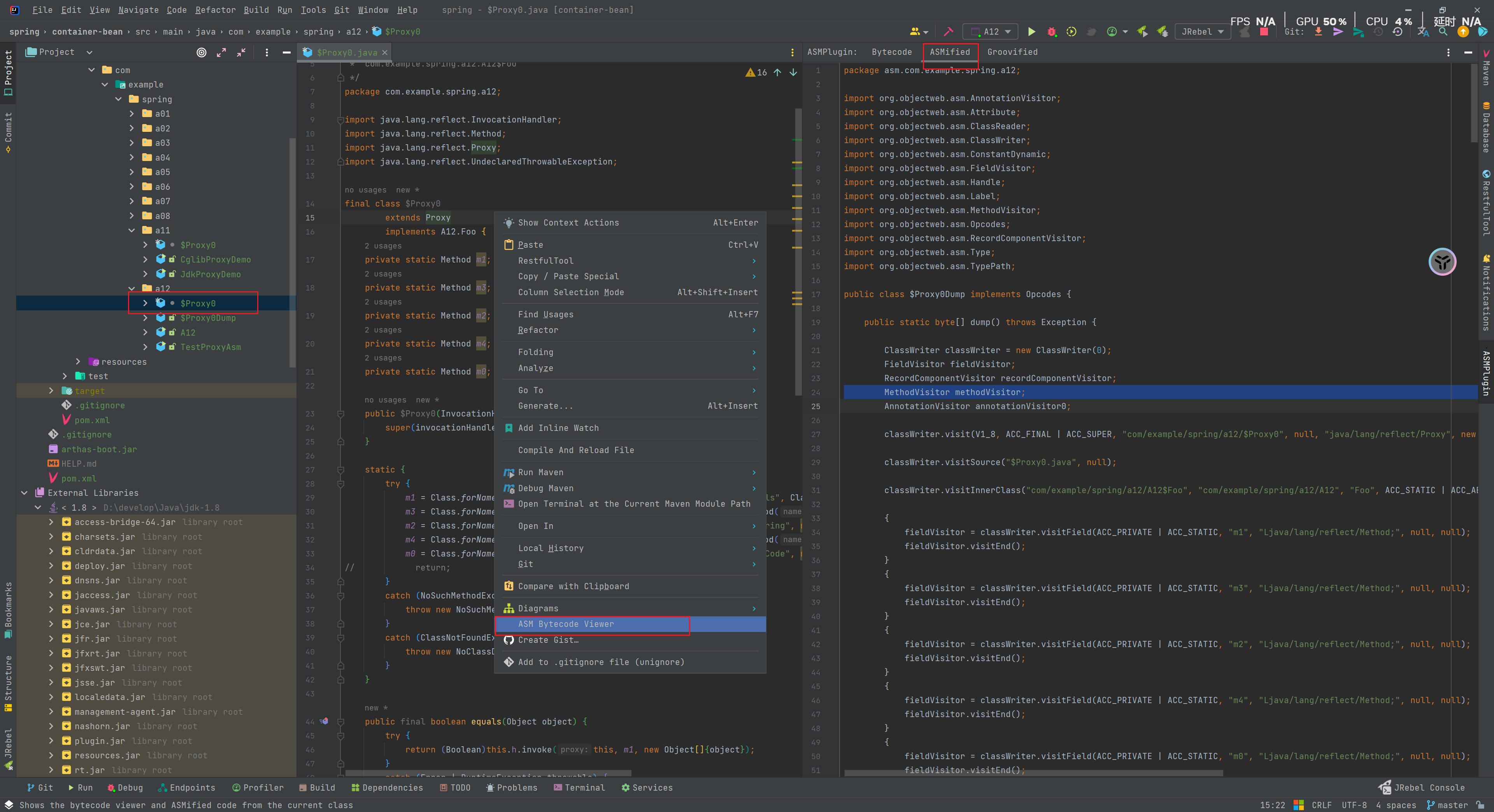Go to previous highlighted error arrow
1494x812 pixels.
[x=777, y=72]
